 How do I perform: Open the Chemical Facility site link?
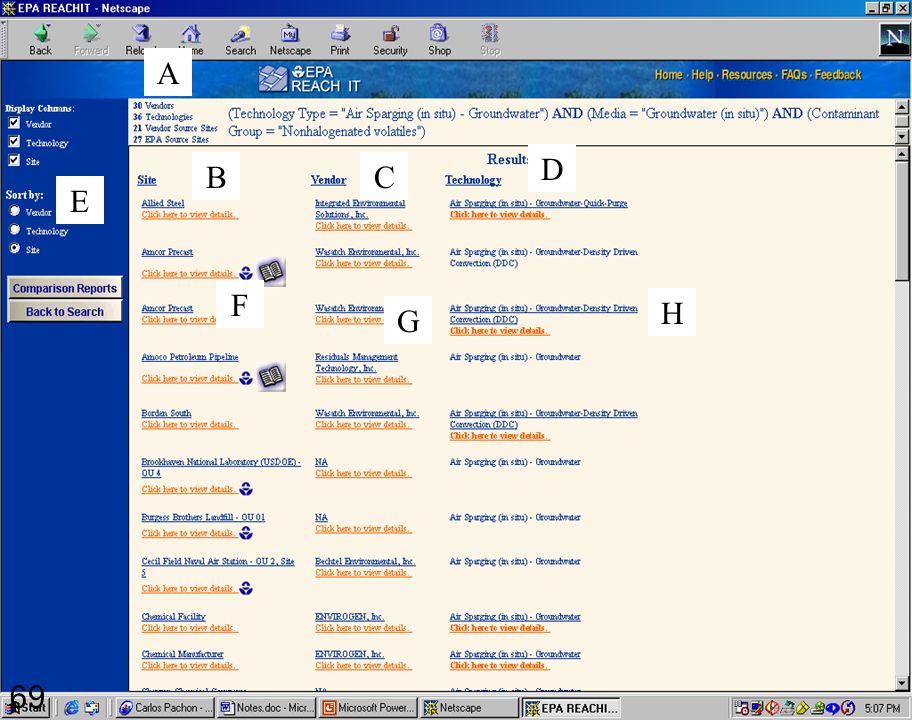[x=173, y=616]
